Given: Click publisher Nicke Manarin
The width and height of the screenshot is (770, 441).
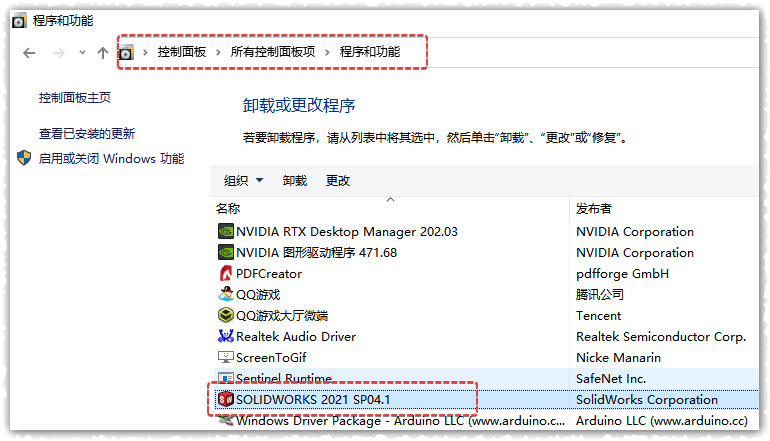Looking at the screenshot, I should pyautogui.click(x=618, y=358).
